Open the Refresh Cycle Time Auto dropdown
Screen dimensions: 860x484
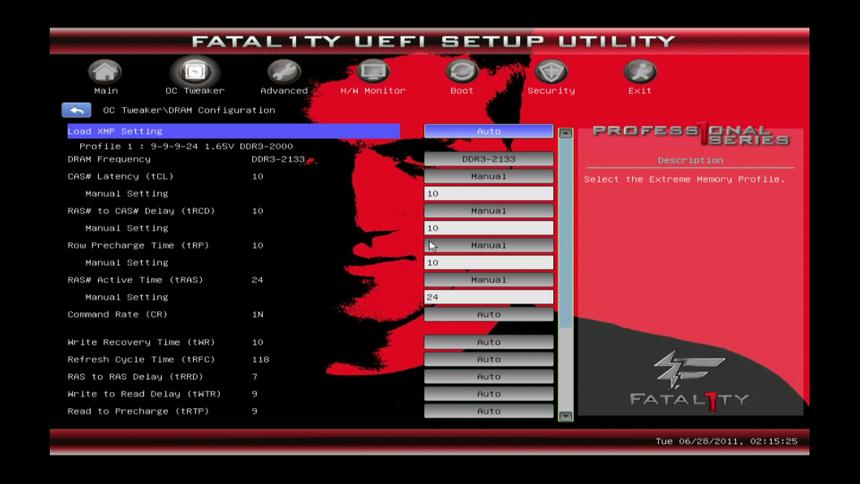point(488,359)
